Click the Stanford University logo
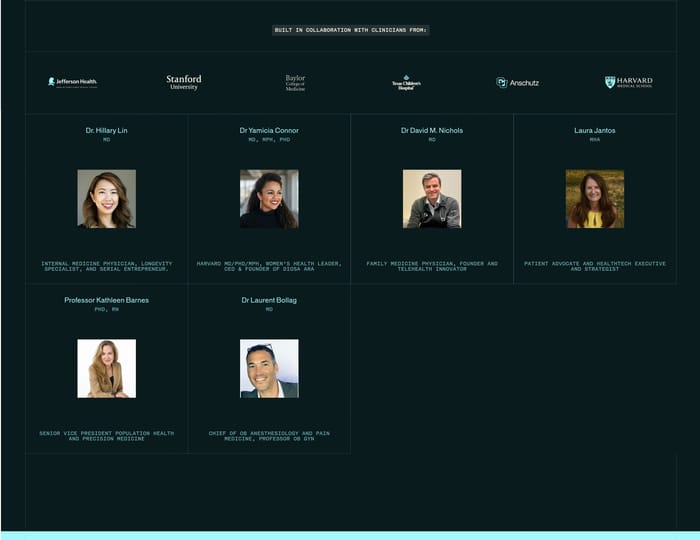This screenshot has width=700, height=540. [x=184, y=82]
